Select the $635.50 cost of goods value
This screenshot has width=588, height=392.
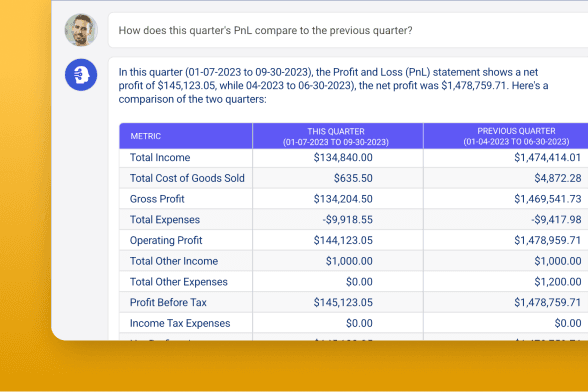pyautogui.click(x=353, y=178)
